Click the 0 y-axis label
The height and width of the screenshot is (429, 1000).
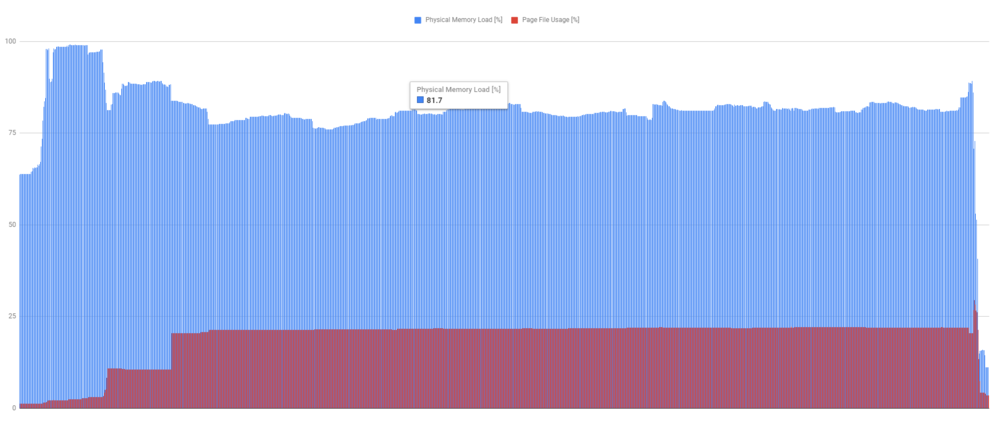(x=13, y=408)
